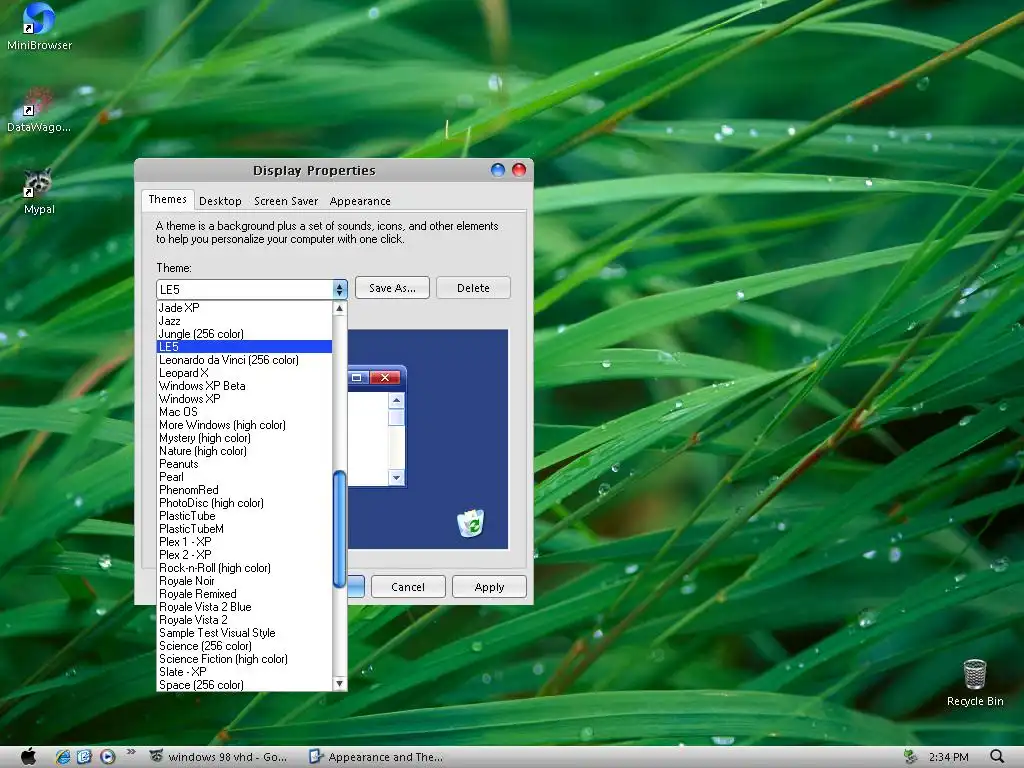
Task: Select Jazz theme
Action: pyautogui.click(x=244, y=321)
